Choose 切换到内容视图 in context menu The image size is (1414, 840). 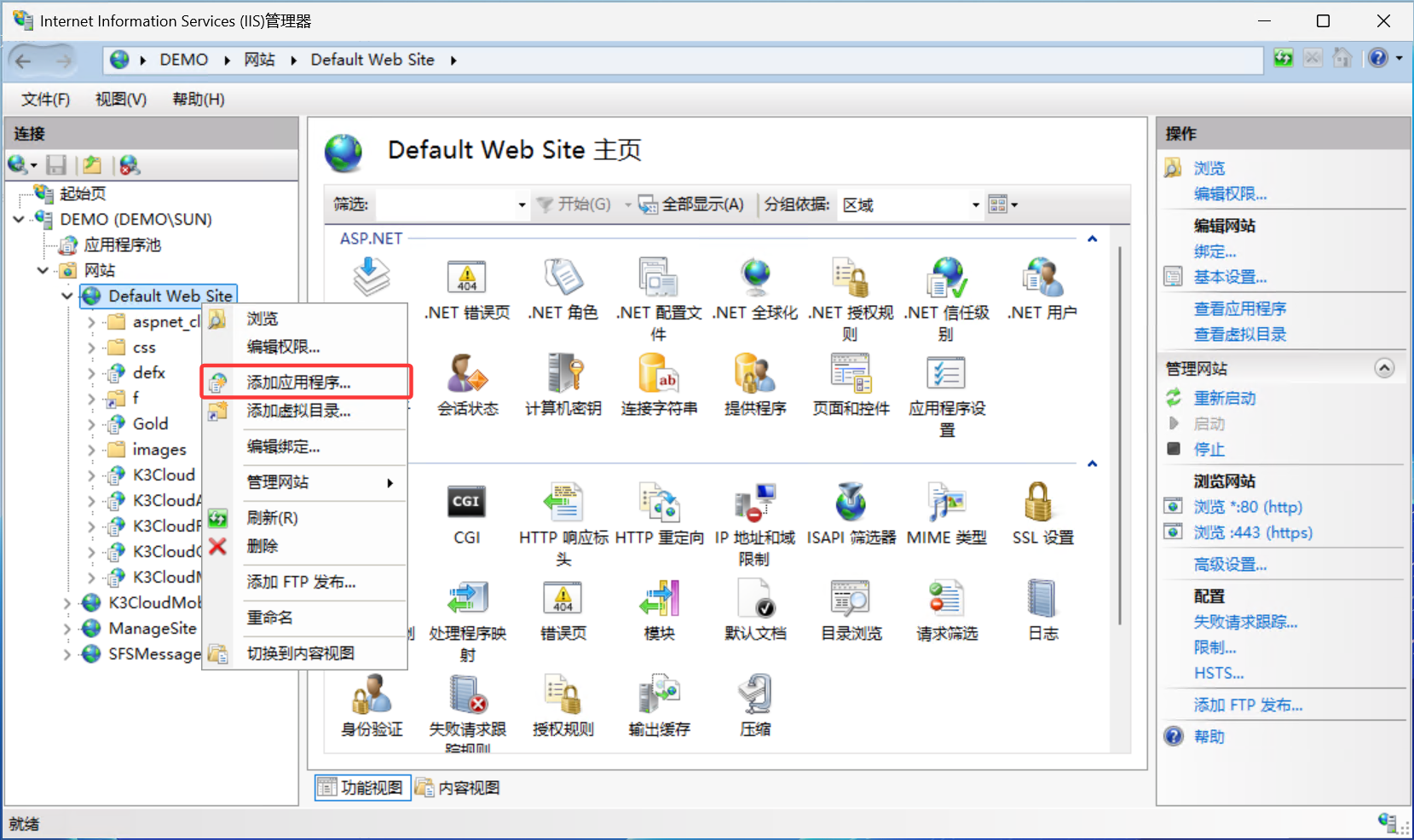coord(306,653)
